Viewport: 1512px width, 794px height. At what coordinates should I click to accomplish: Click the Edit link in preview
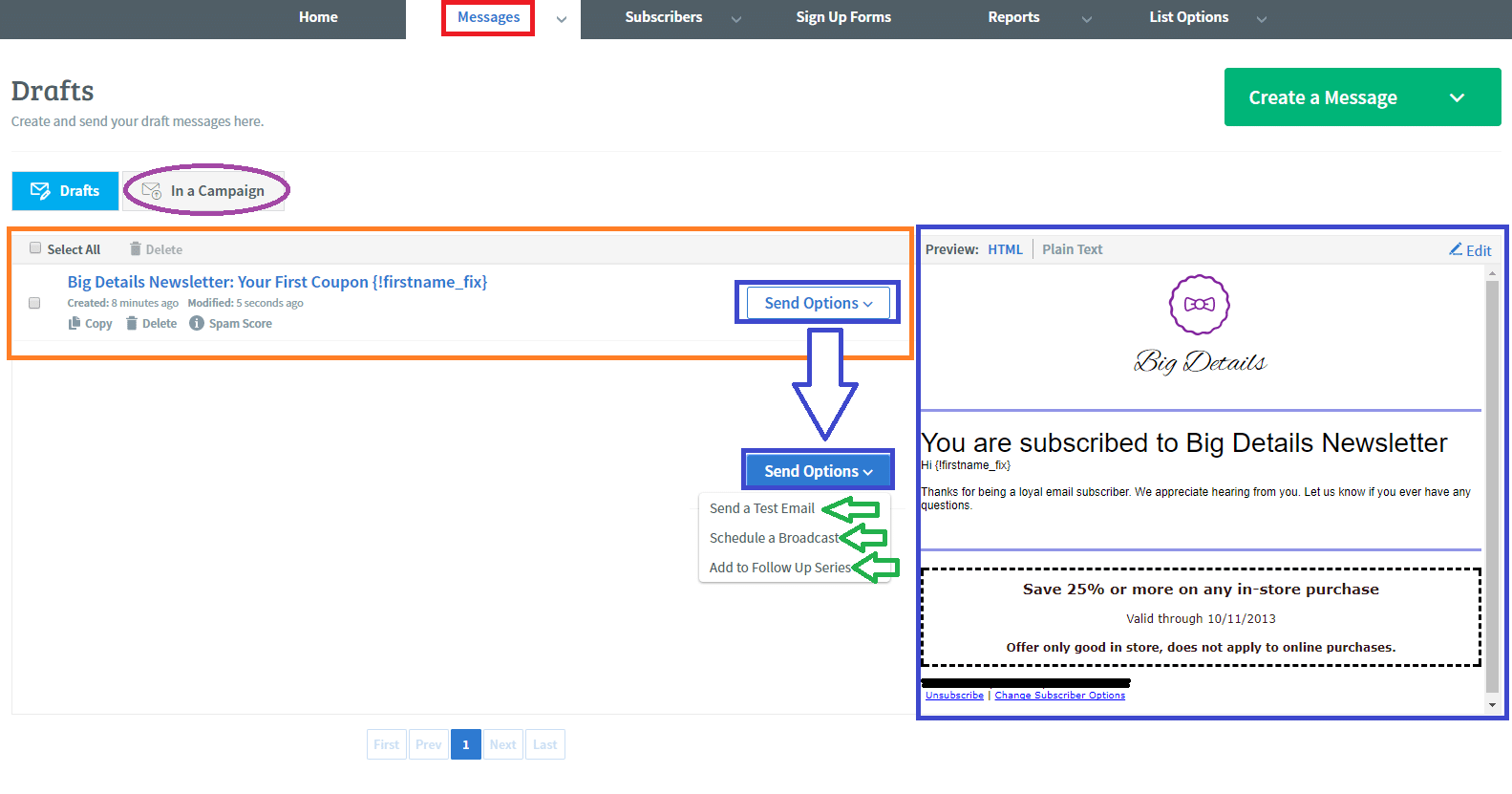coord(1479,250)
